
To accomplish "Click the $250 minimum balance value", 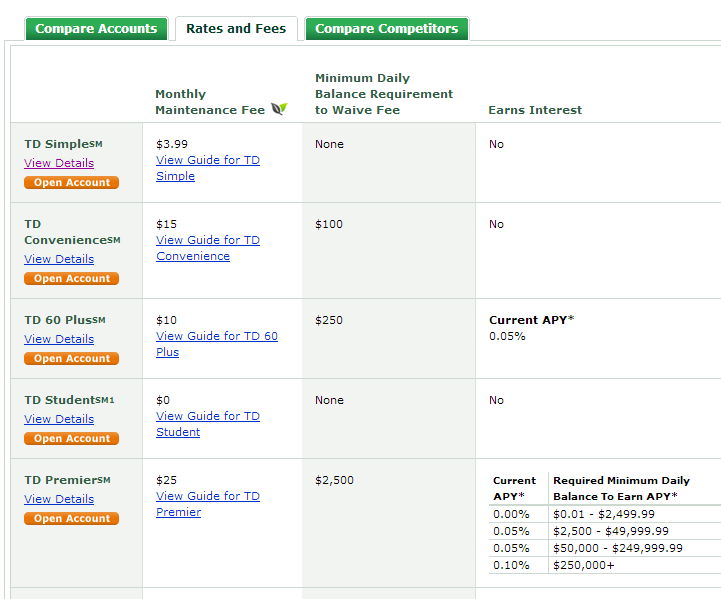I will click(329, 320).
